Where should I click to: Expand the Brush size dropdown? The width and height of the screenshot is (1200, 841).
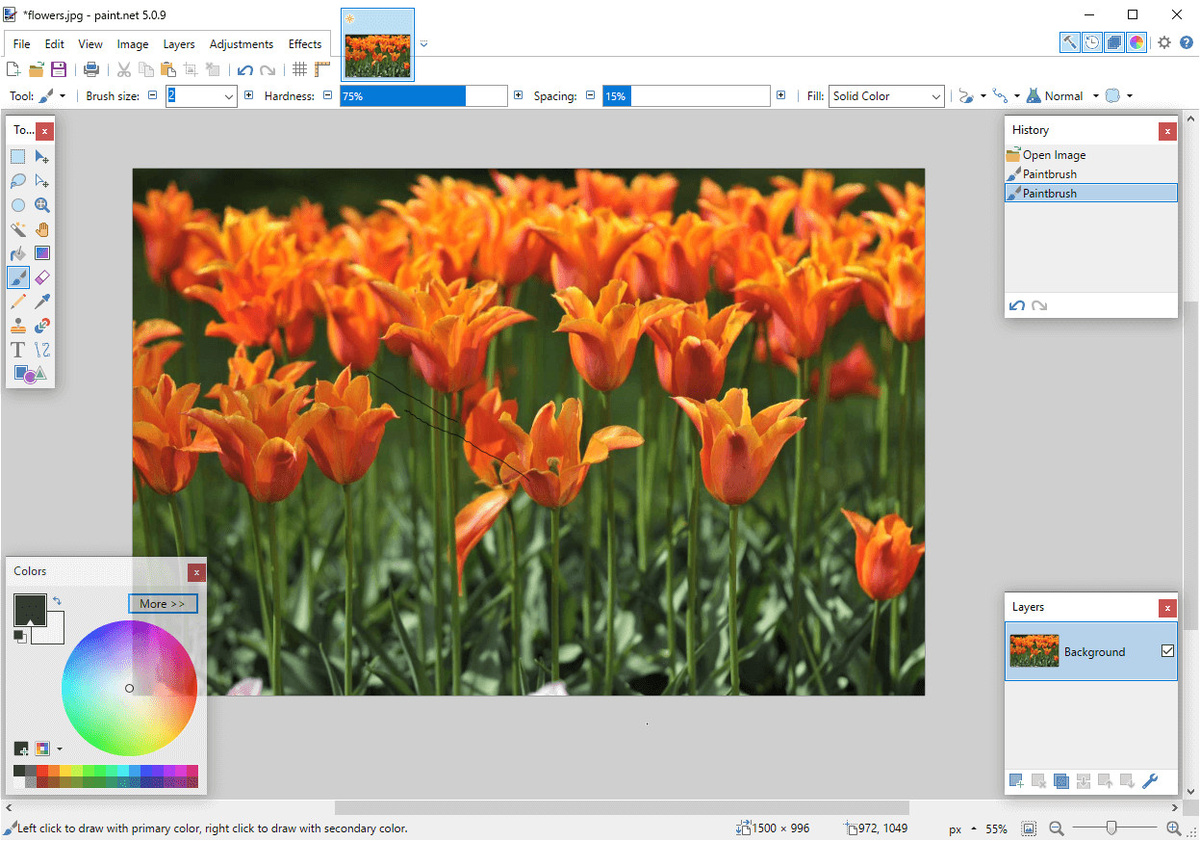229,96
